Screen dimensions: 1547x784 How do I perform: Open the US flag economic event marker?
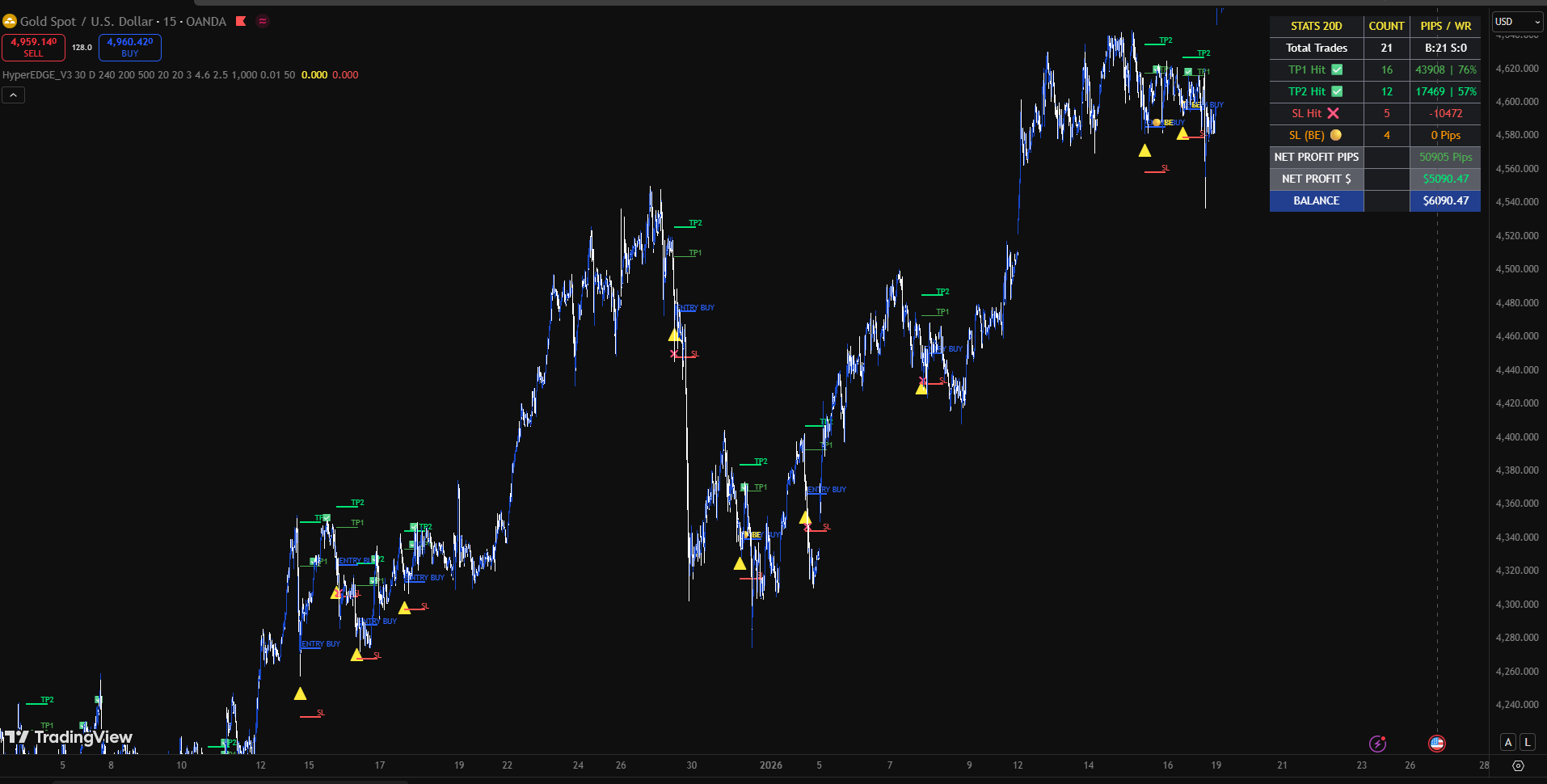(1436, 744)
